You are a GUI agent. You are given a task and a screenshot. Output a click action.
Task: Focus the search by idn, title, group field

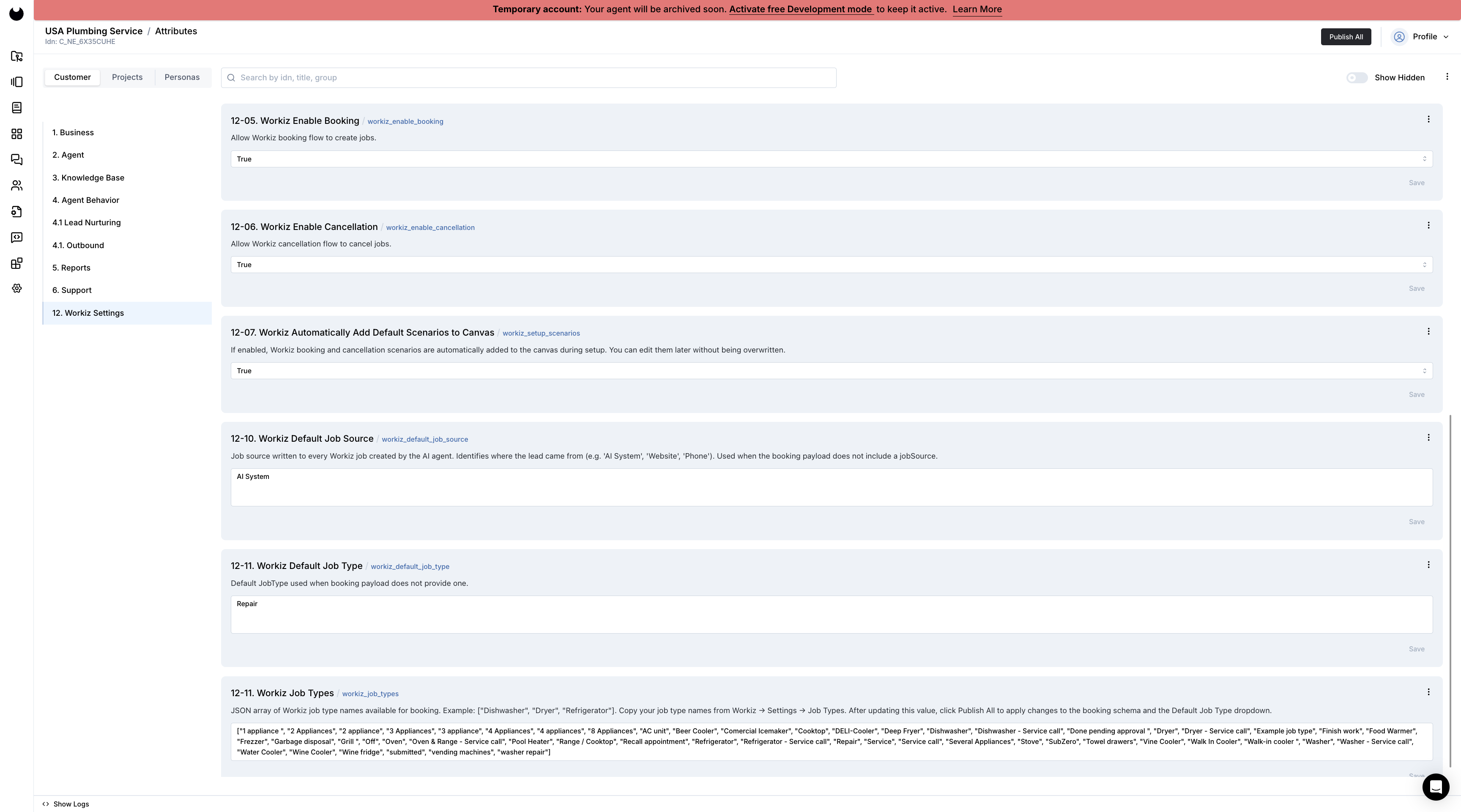[x=528, y=78]
